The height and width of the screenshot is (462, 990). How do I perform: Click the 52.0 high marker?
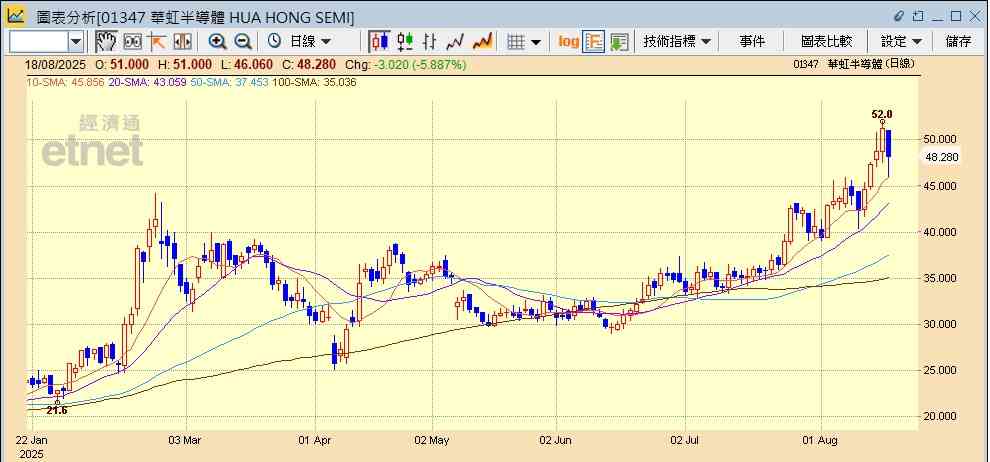point(882,114)
